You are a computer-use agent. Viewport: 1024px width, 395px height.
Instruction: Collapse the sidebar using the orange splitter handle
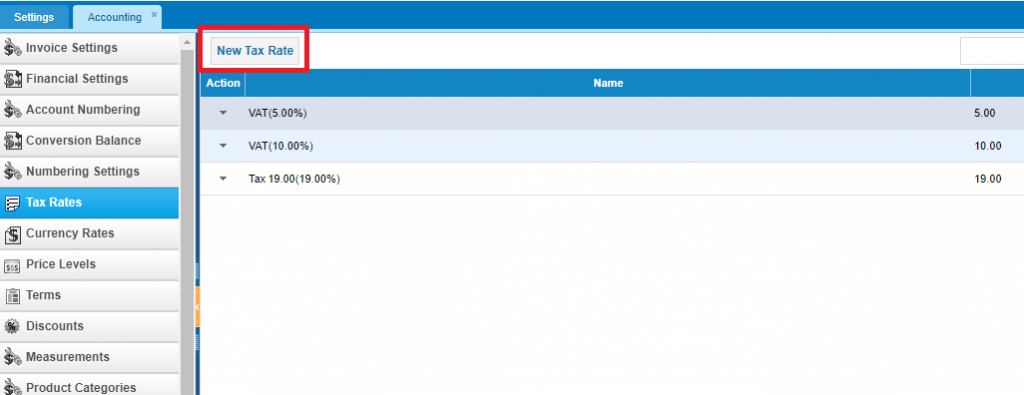point(197,306)
